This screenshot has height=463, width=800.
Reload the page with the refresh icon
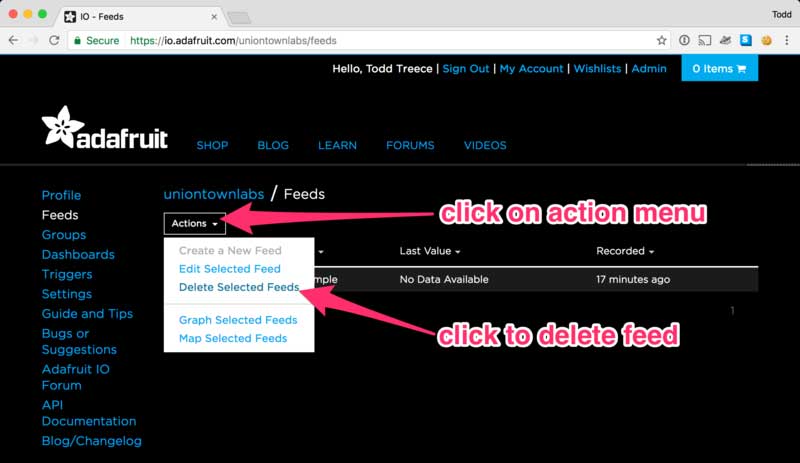point(55,41)
